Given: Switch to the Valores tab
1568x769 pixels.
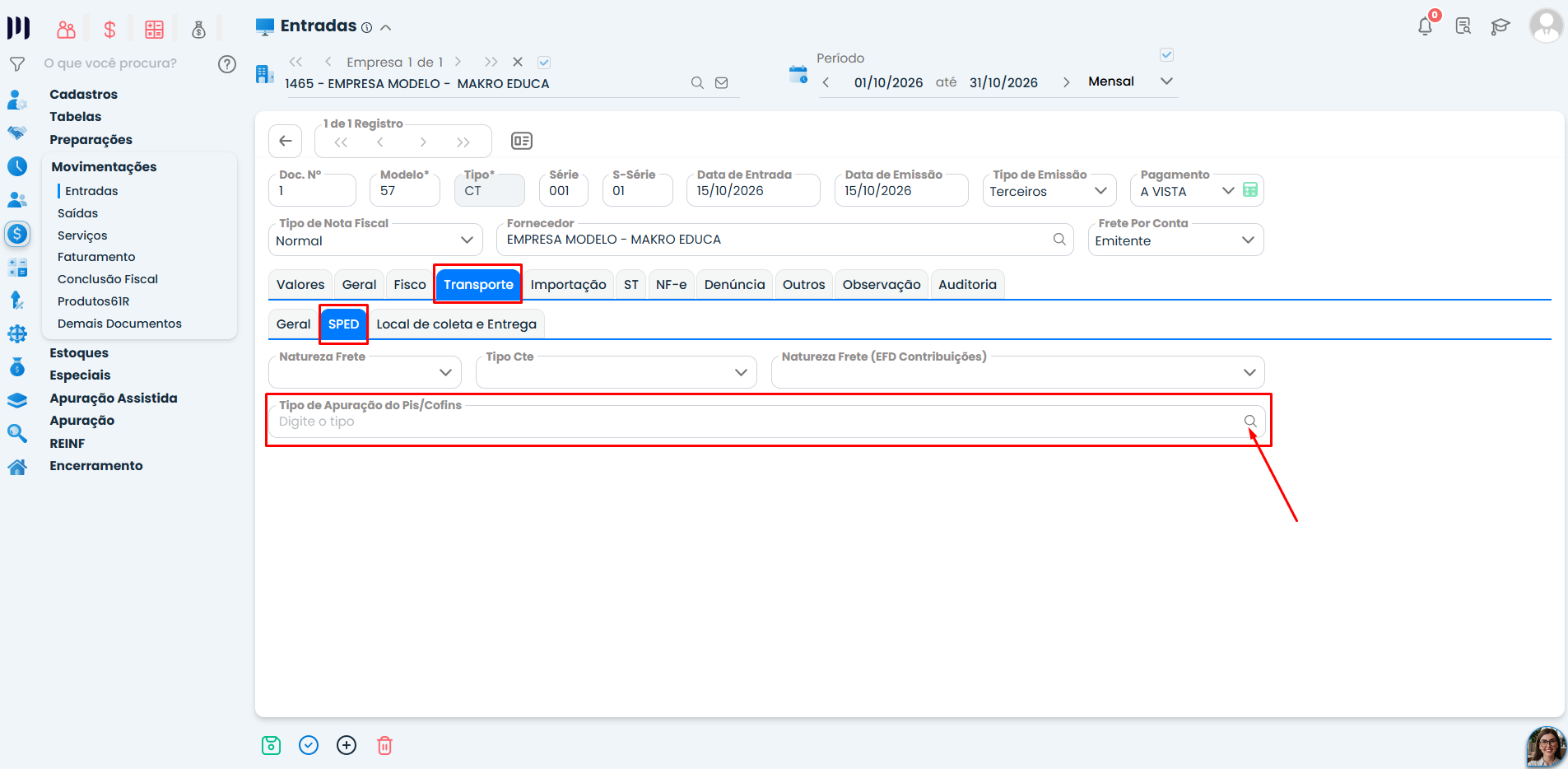Looking at the screenshot, I should pyautogui.click(x=300, y=285).
